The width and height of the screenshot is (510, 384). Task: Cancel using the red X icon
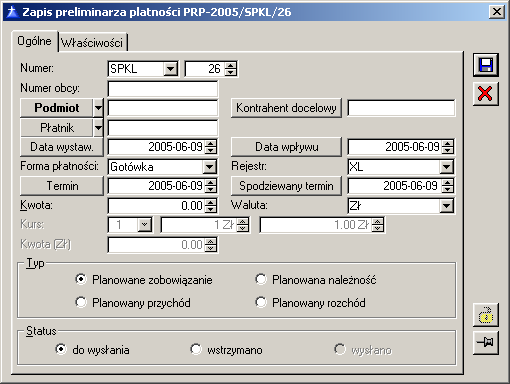pos(486,94)
